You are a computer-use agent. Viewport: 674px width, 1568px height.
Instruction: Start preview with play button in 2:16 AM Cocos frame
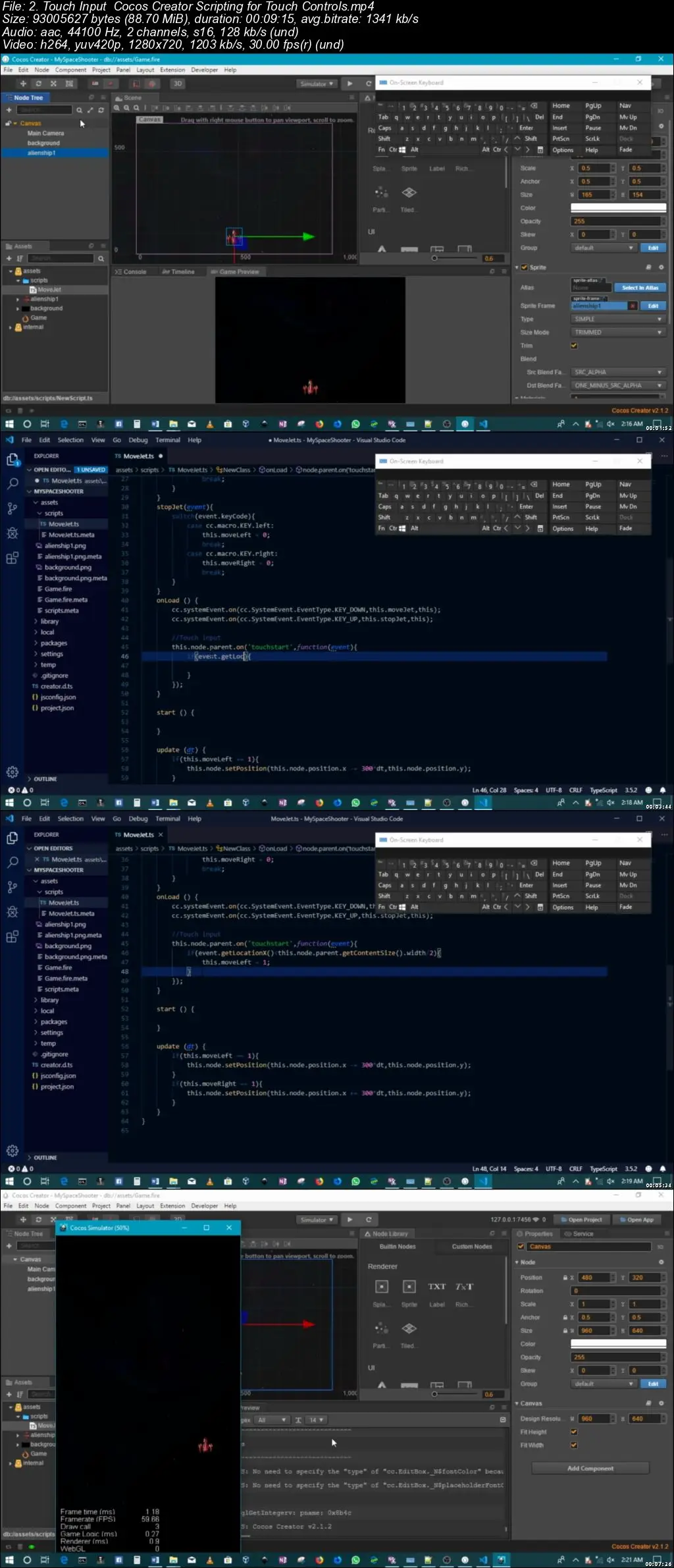tap(350, 84)
